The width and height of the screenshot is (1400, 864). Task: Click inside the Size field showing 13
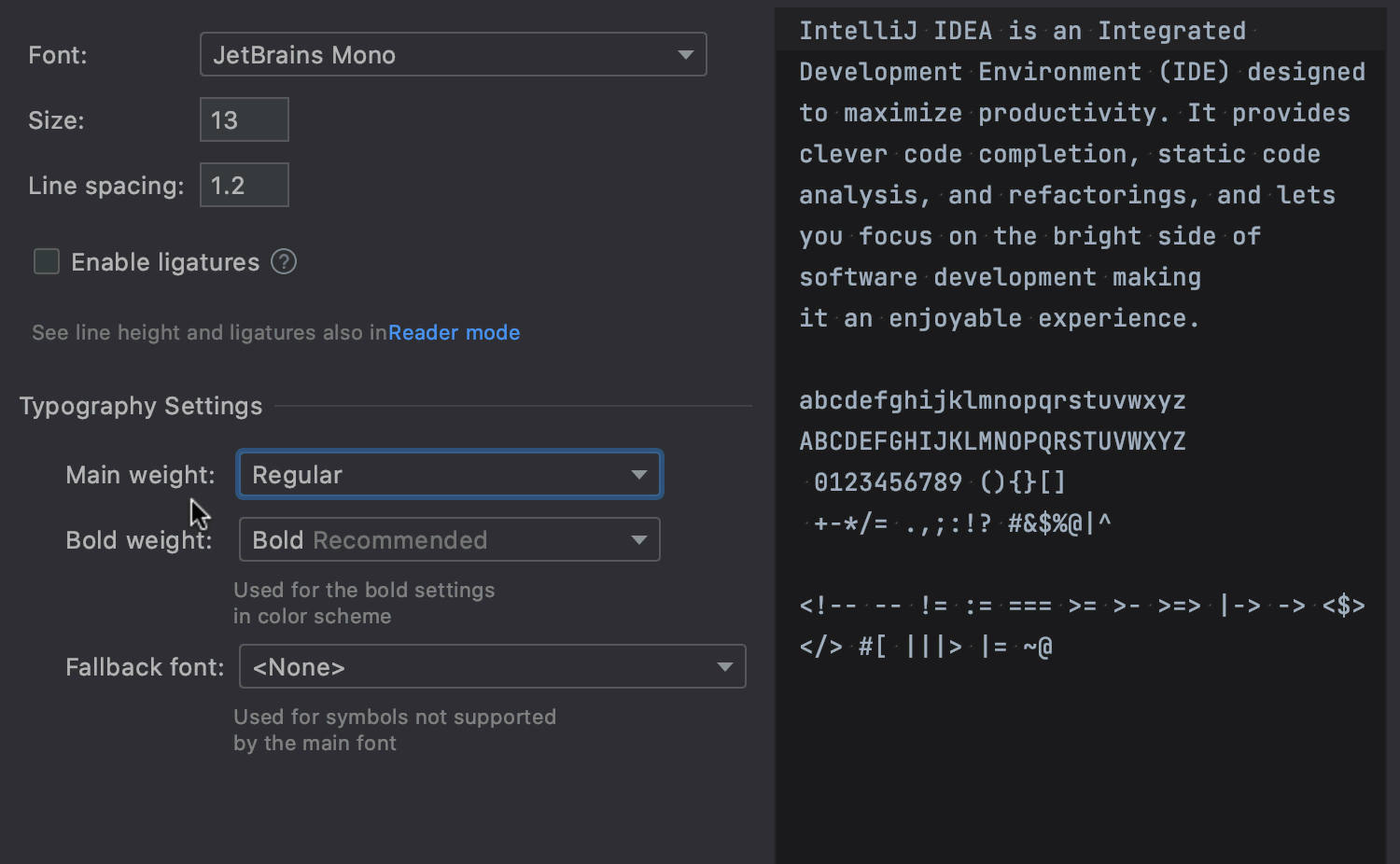pos(244,119)
